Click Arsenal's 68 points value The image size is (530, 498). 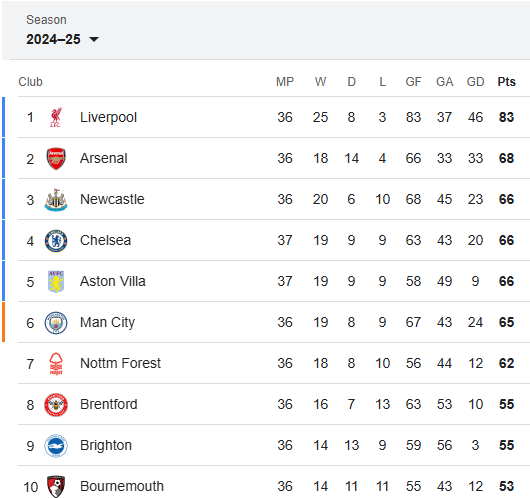pos(506,158)
